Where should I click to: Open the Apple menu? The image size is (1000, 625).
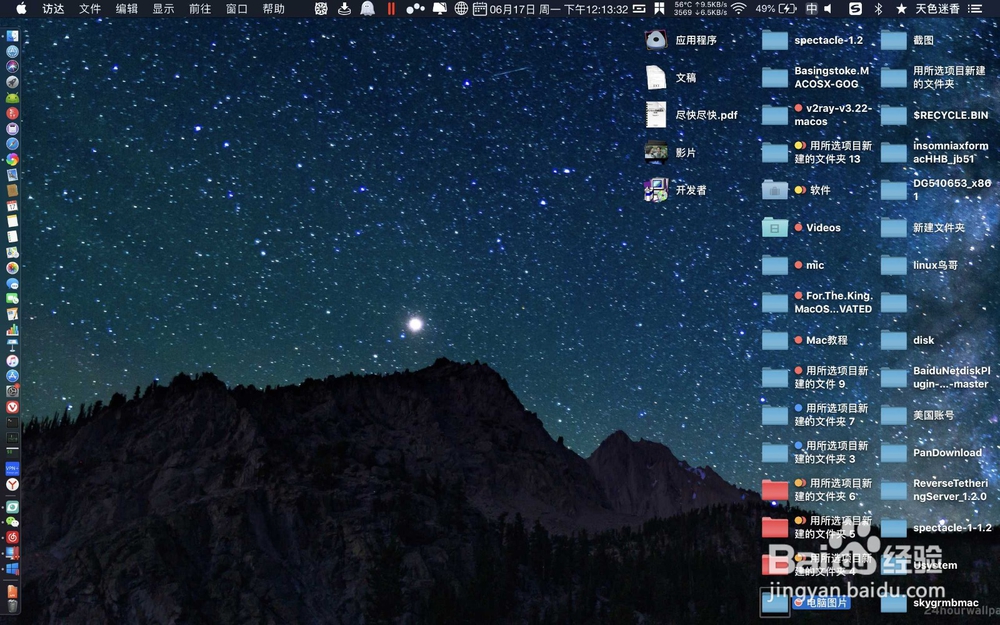[21, 8]
